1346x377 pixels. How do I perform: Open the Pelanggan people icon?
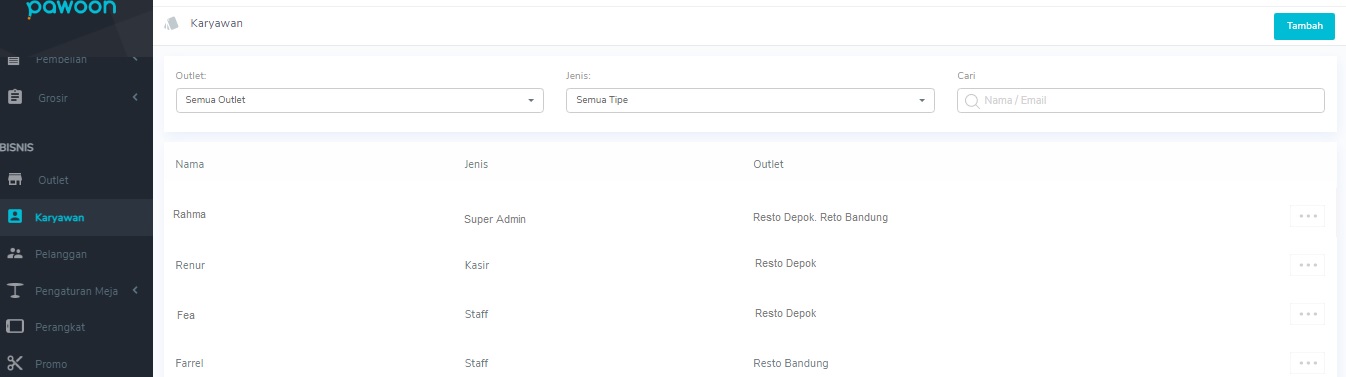click(14, 254)
